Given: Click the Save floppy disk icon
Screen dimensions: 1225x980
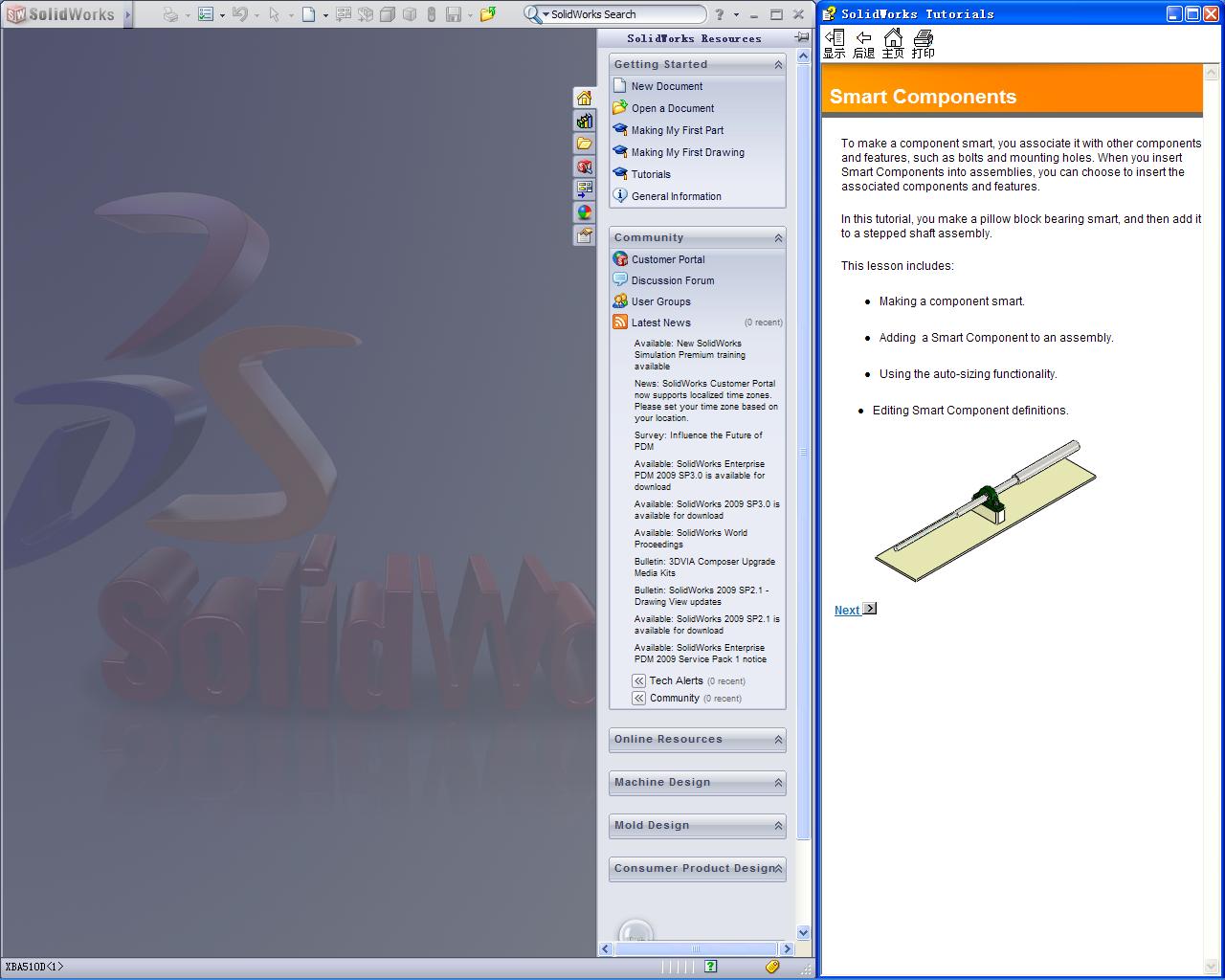Looking at the screenshot, I should [454, 14].
